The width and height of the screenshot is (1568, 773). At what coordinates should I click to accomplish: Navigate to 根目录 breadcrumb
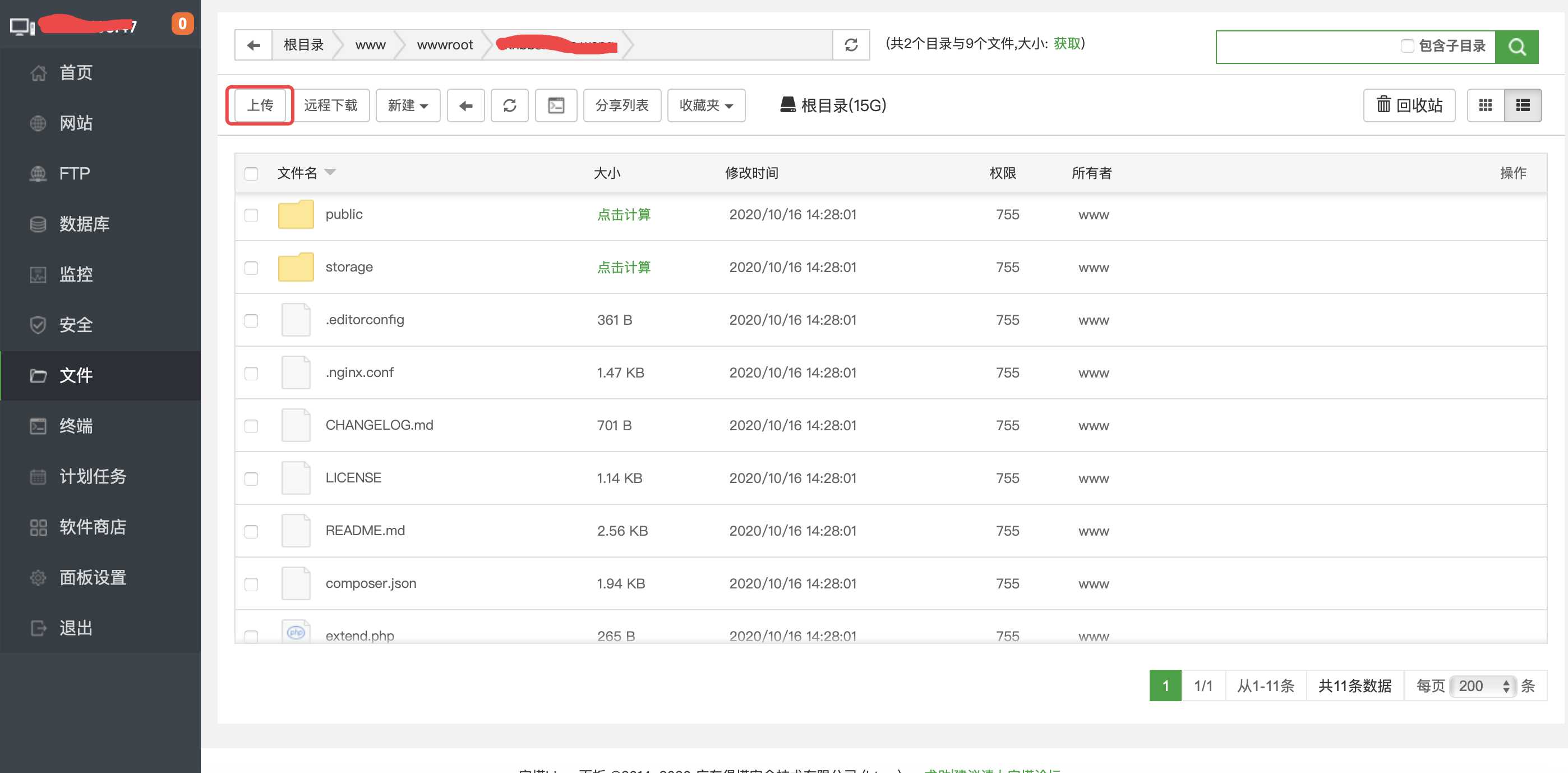point(303,45)
